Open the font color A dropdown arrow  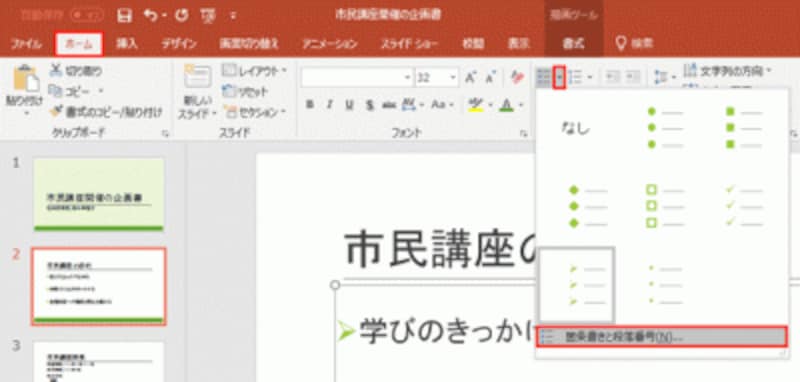tap(521, 105)
